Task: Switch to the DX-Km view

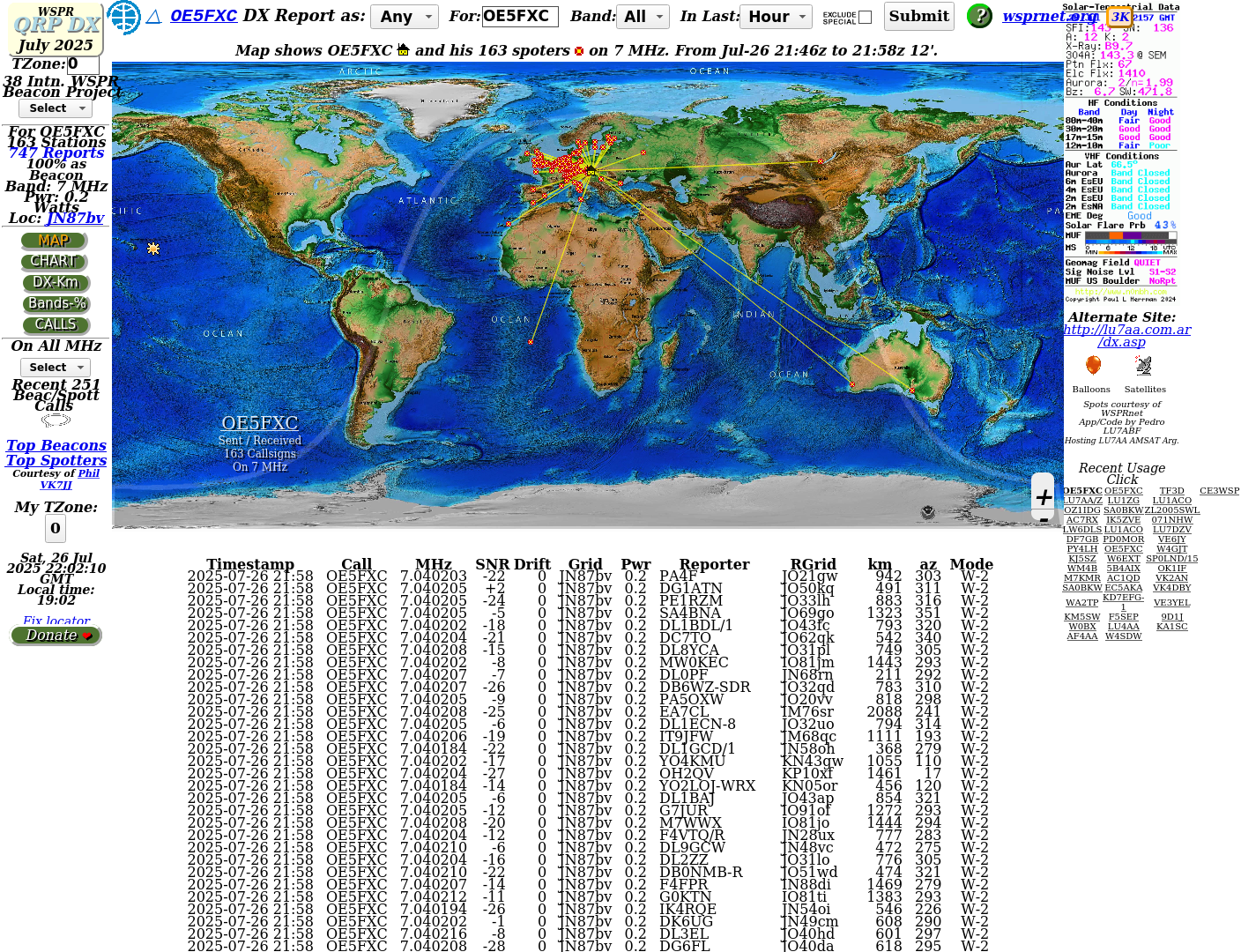Action: point(56,283)
